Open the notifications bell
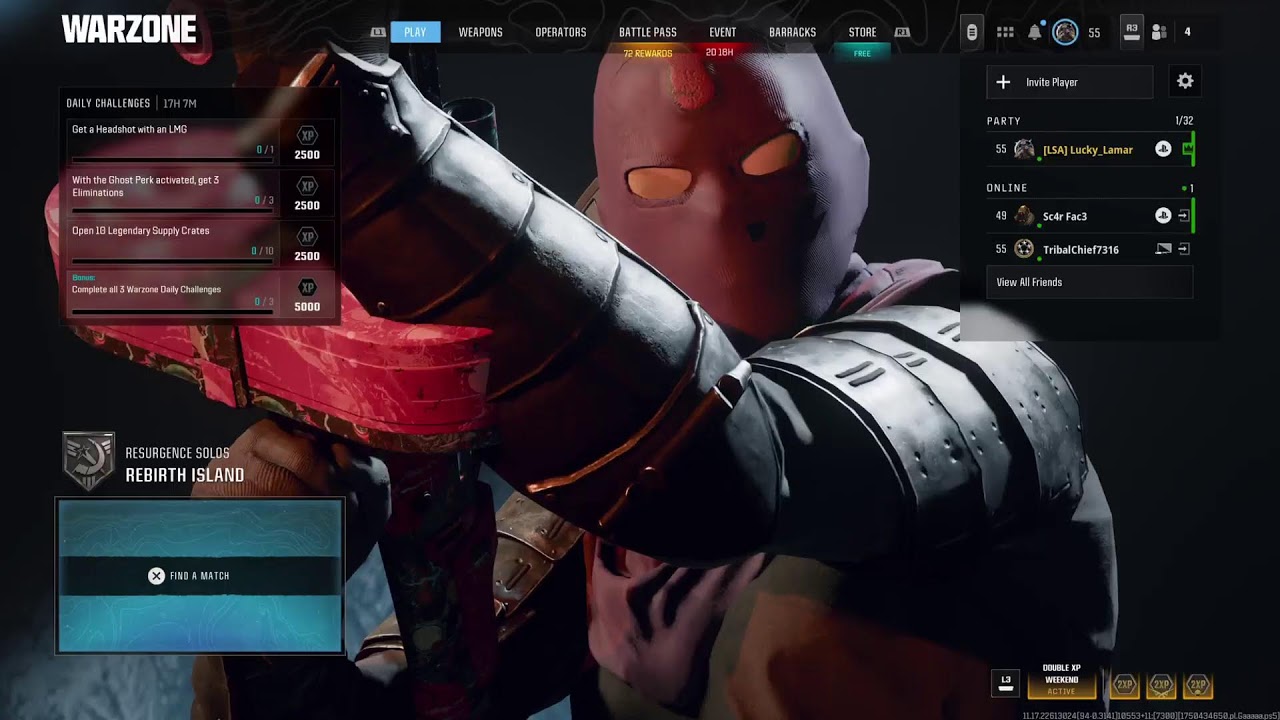 (1035, 32)
